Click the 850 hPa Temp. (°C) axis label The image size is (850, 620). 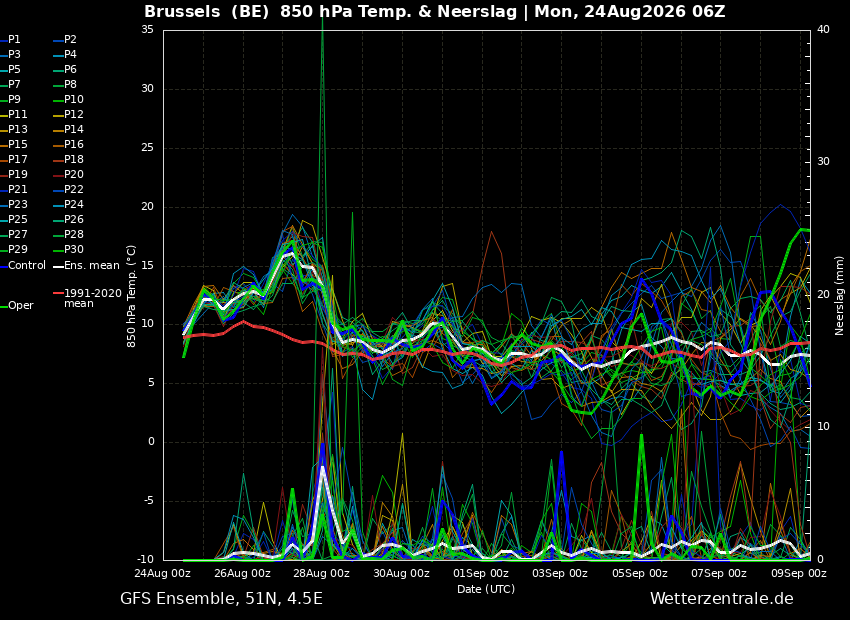[x=132, y=296]
